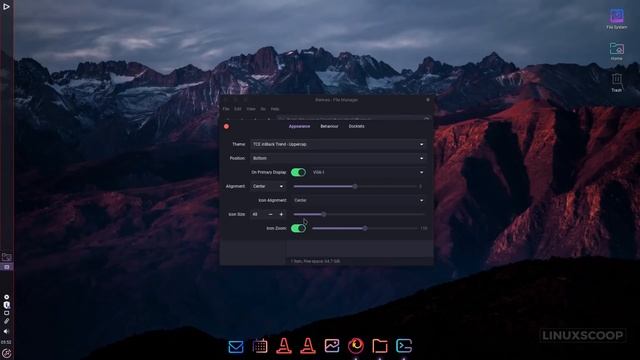Open the image viewer dock icon
This screenshot has width=640, height=360.
pos(332,346)
